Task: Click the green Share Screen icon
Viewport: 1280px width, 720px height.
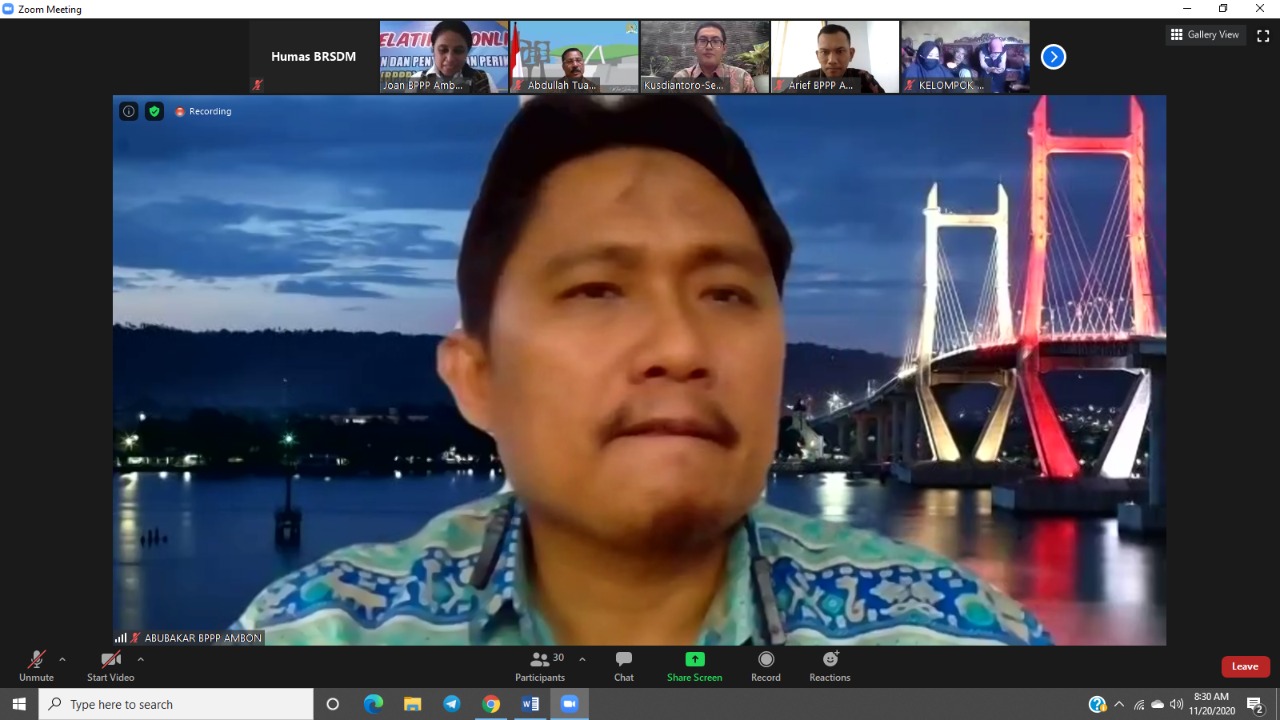Action: coord(694,660)
